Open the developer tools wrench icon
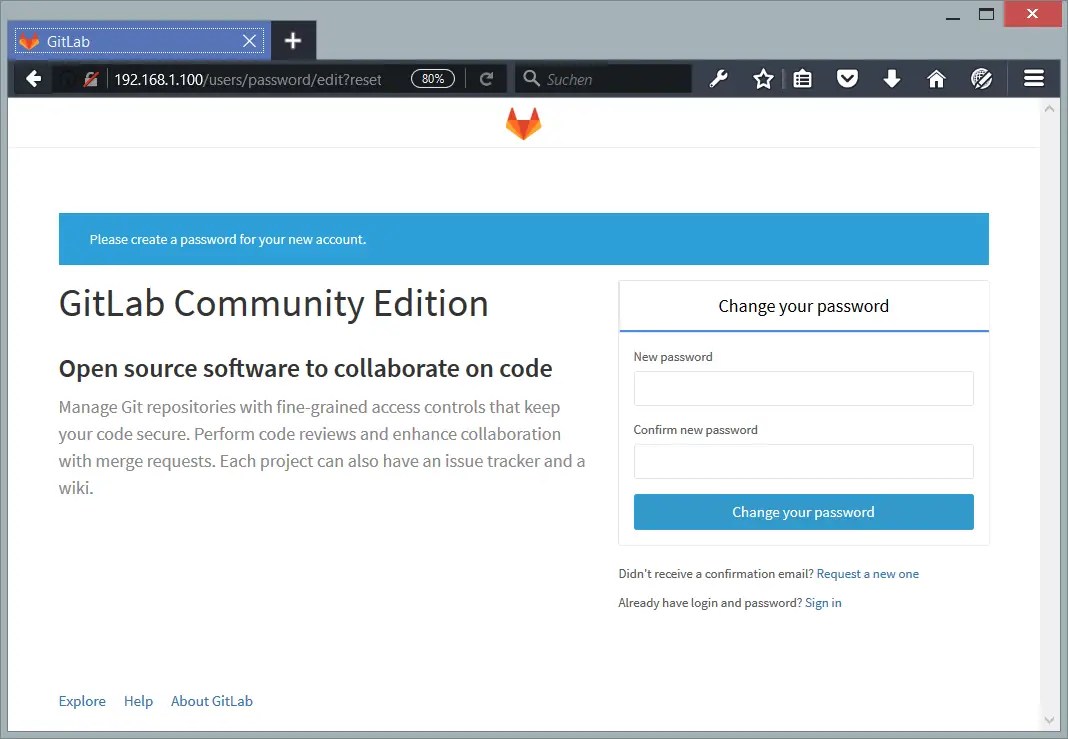 coord(719,78)
